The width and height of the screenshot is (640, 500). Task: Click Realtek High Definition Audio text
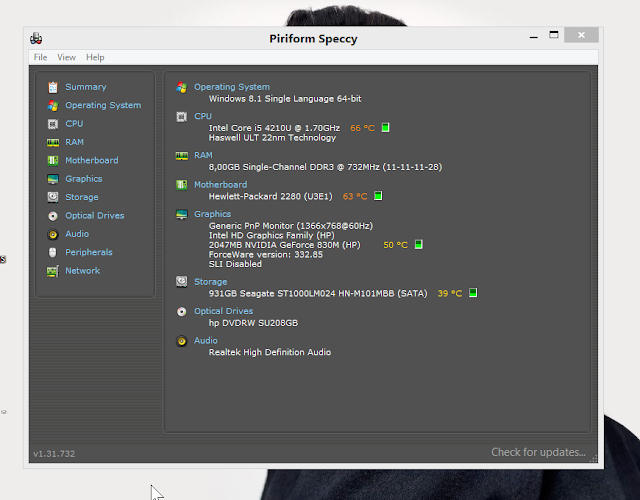pyautogui.click(x=270, y=352)
